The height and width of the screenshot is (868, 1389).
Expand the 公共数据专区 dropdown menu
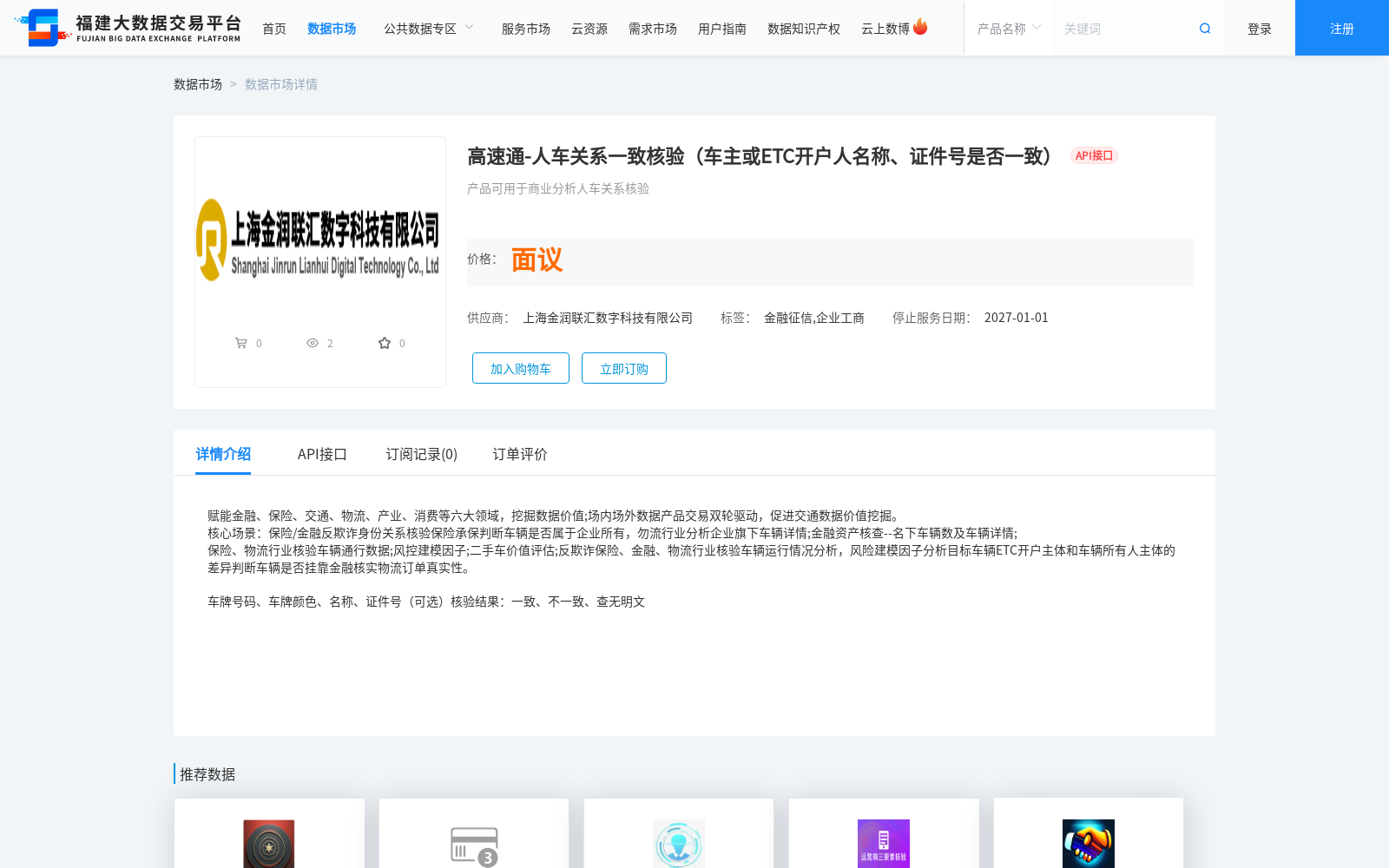429,29
